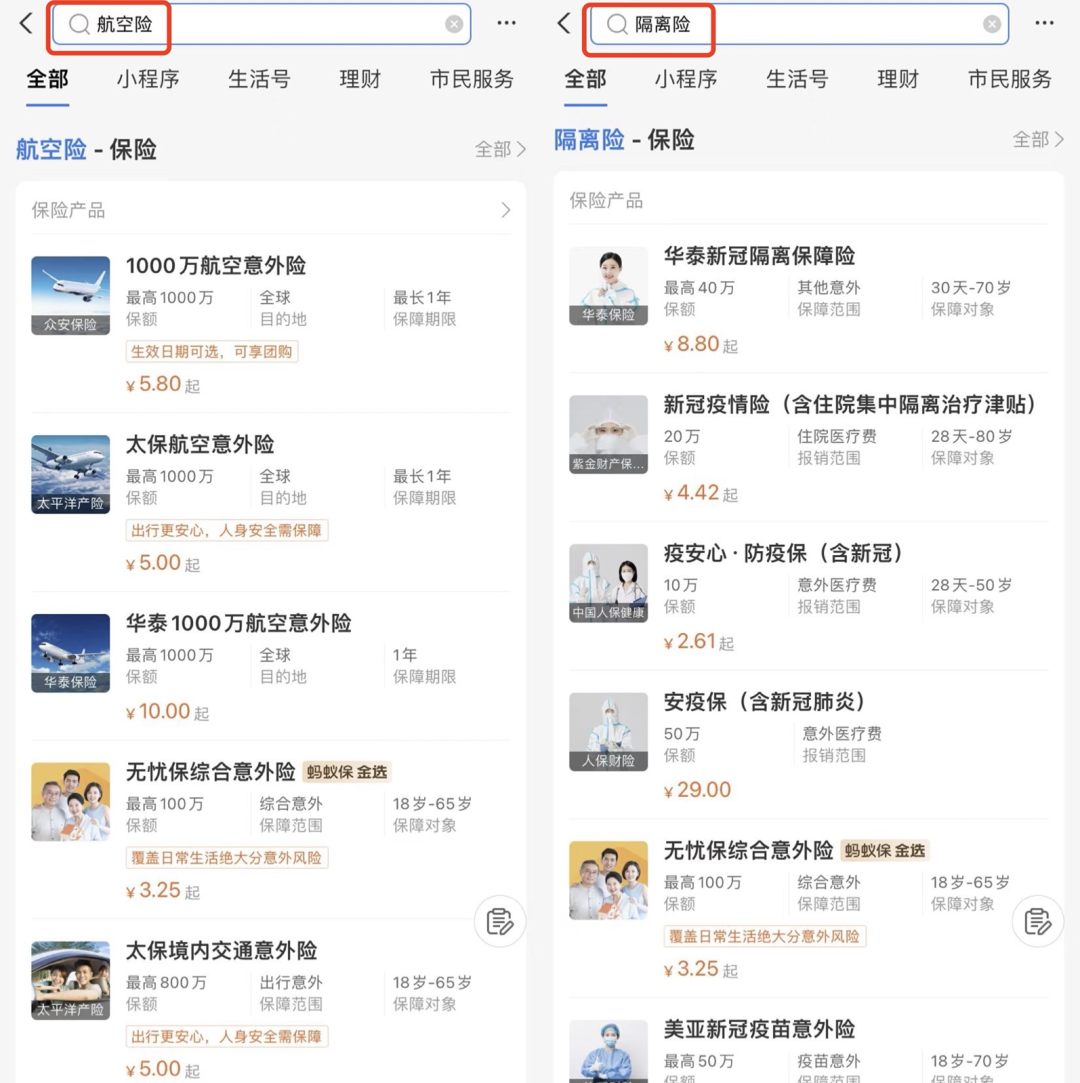1080x1083 pixels.
Task: Open 华泰保险 airplane thumbnail
Action: tap(70, 653)
